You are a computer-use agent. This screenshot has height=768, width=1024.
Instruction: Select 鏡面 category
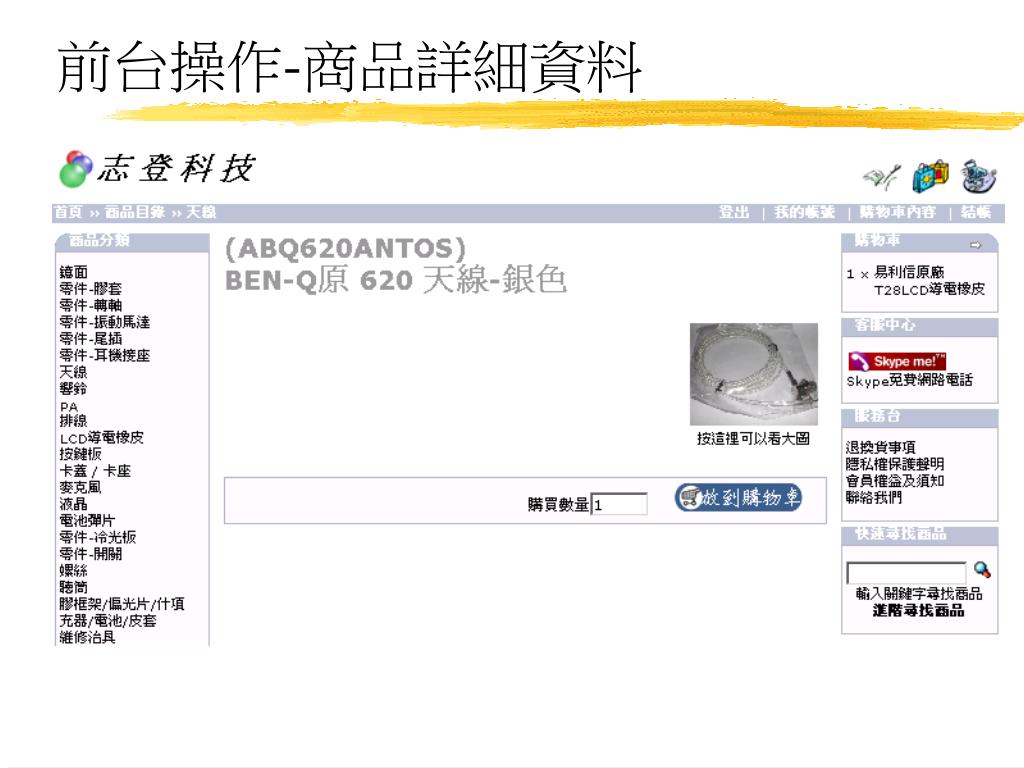tap(73, 272)
